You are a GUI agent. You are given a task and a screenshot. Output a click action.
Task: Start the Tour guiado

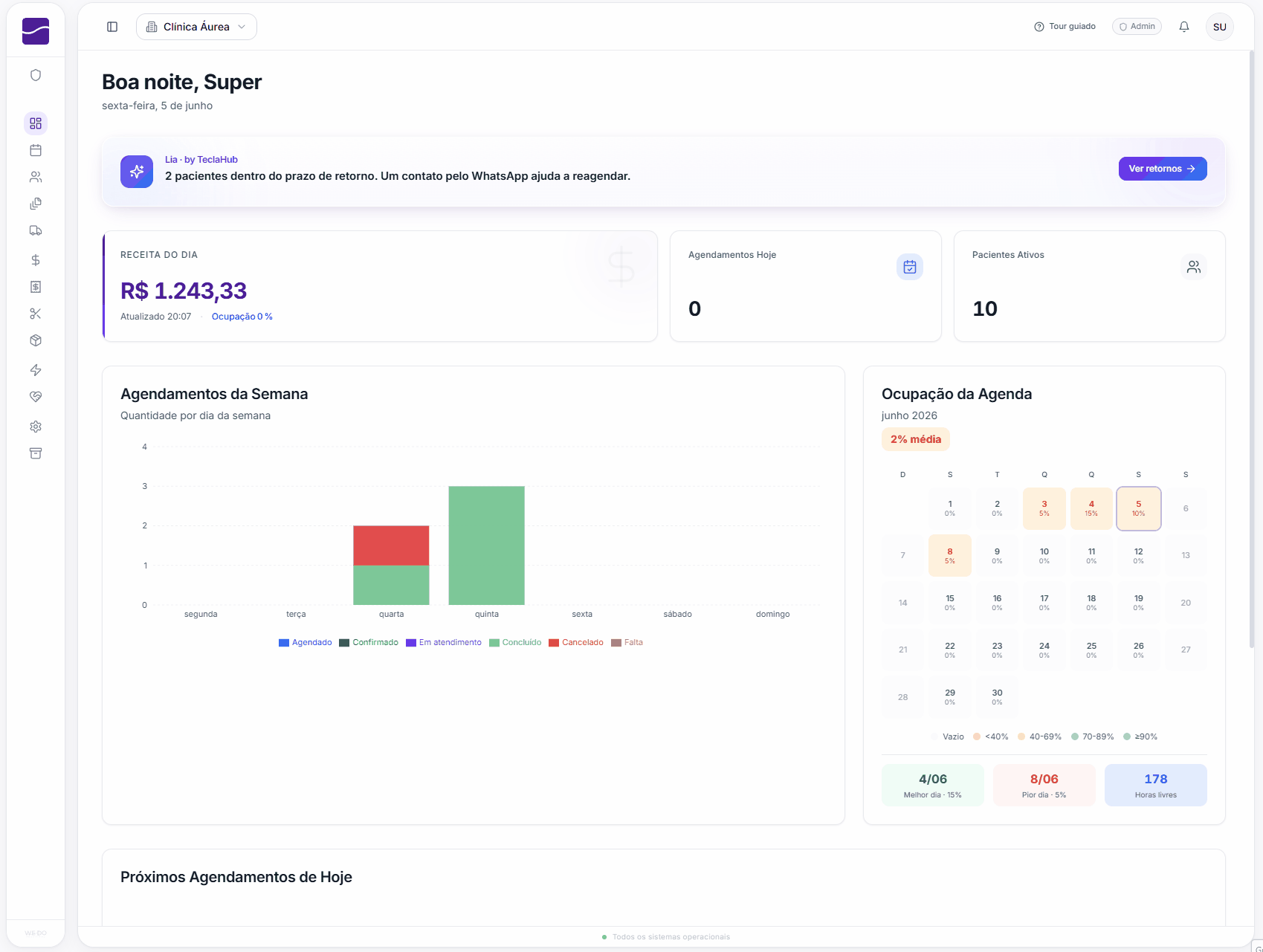point(1065,27)
